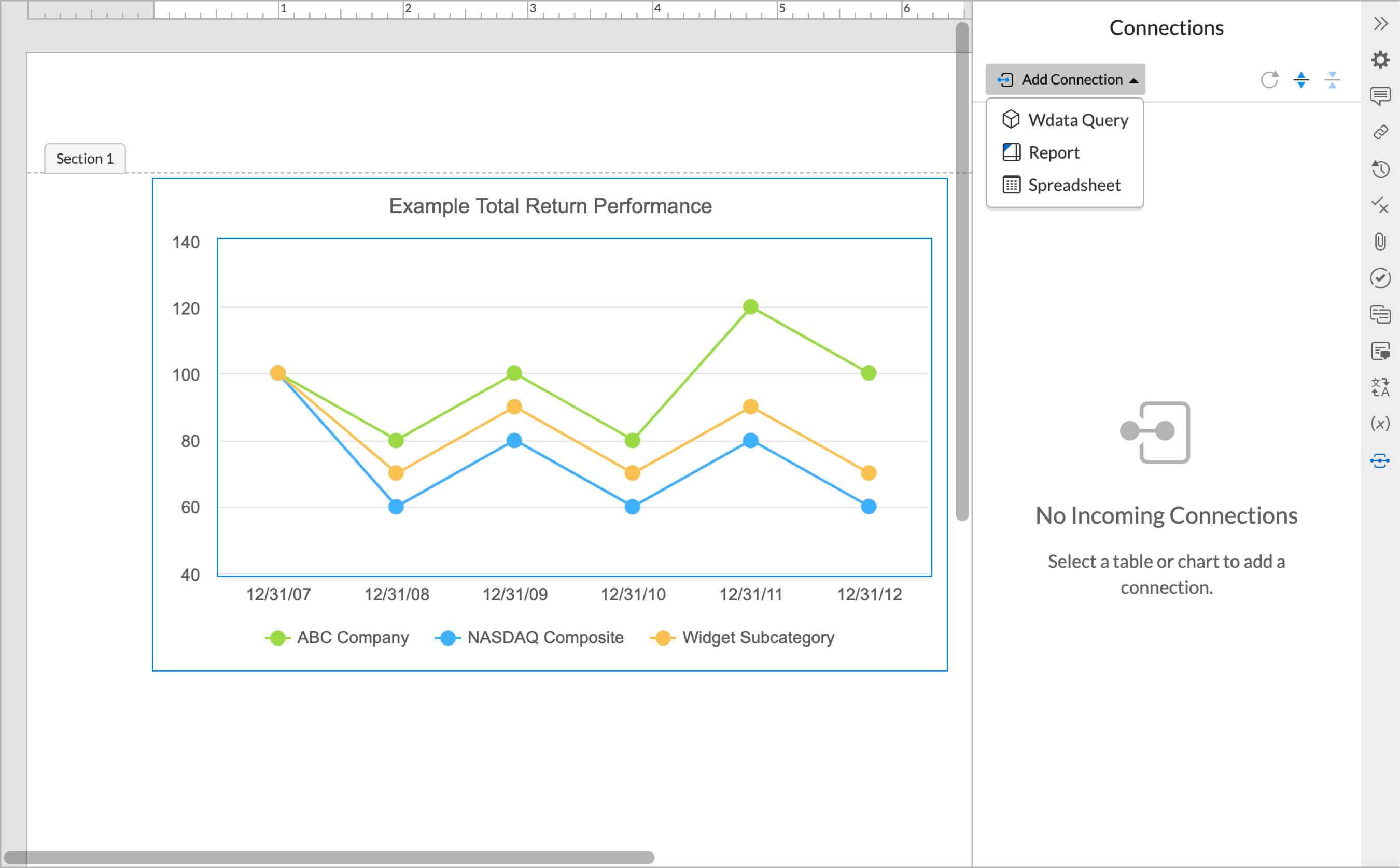
Task: Open the tasks checkmark icon in the sidebar
Action: pyautogui.click(x=1380, y=278)
